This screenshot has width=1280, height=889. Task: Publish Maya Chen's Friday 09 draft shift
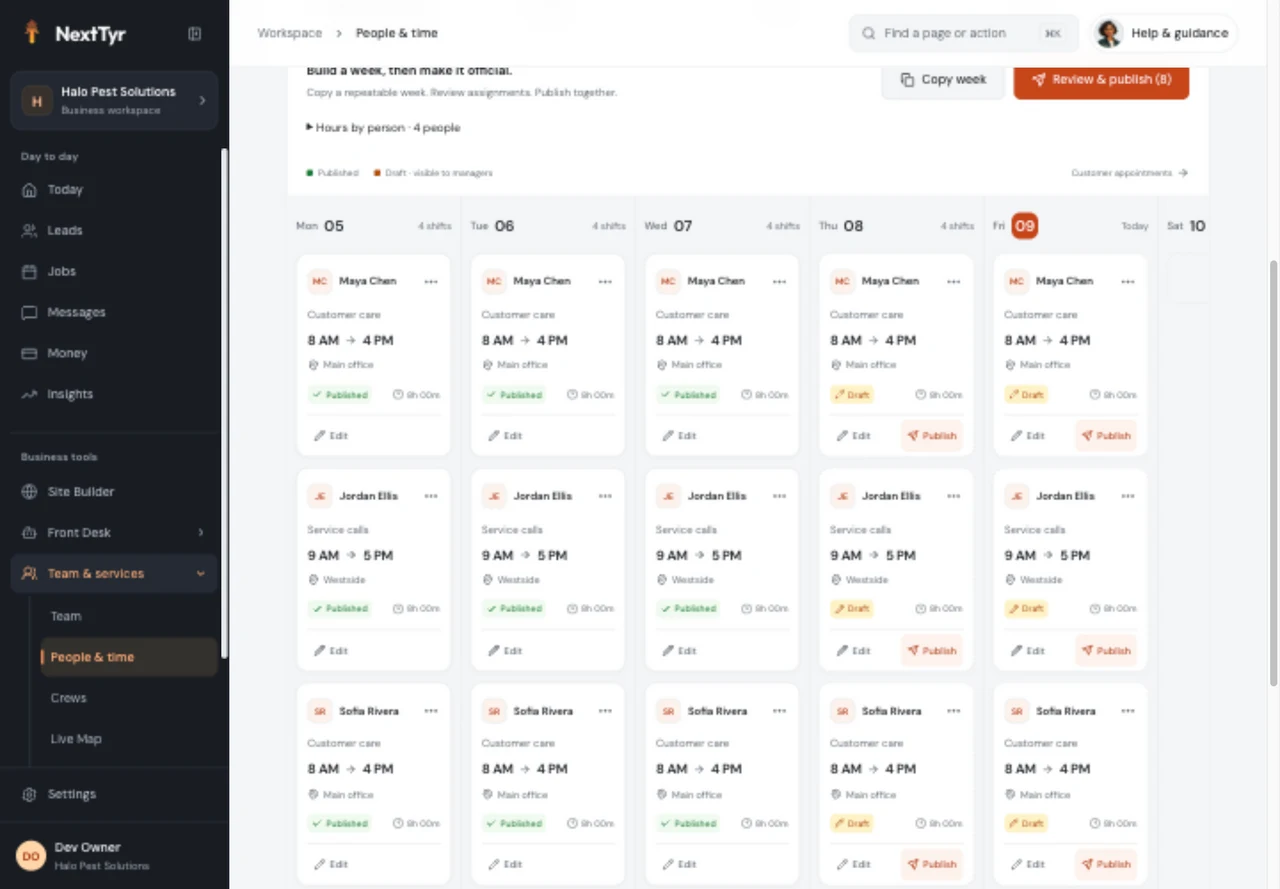coord(1105,436)
